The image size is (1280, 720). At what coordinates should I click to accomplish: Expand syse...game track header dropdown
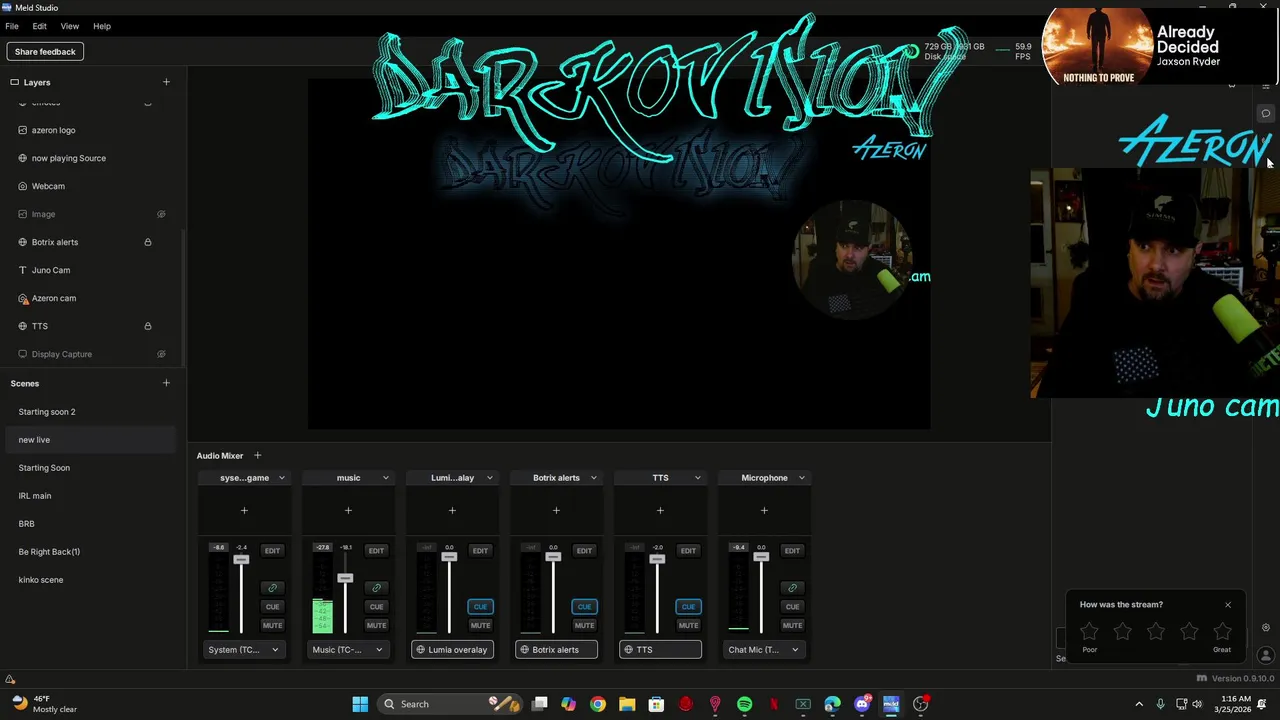[281, 478]
